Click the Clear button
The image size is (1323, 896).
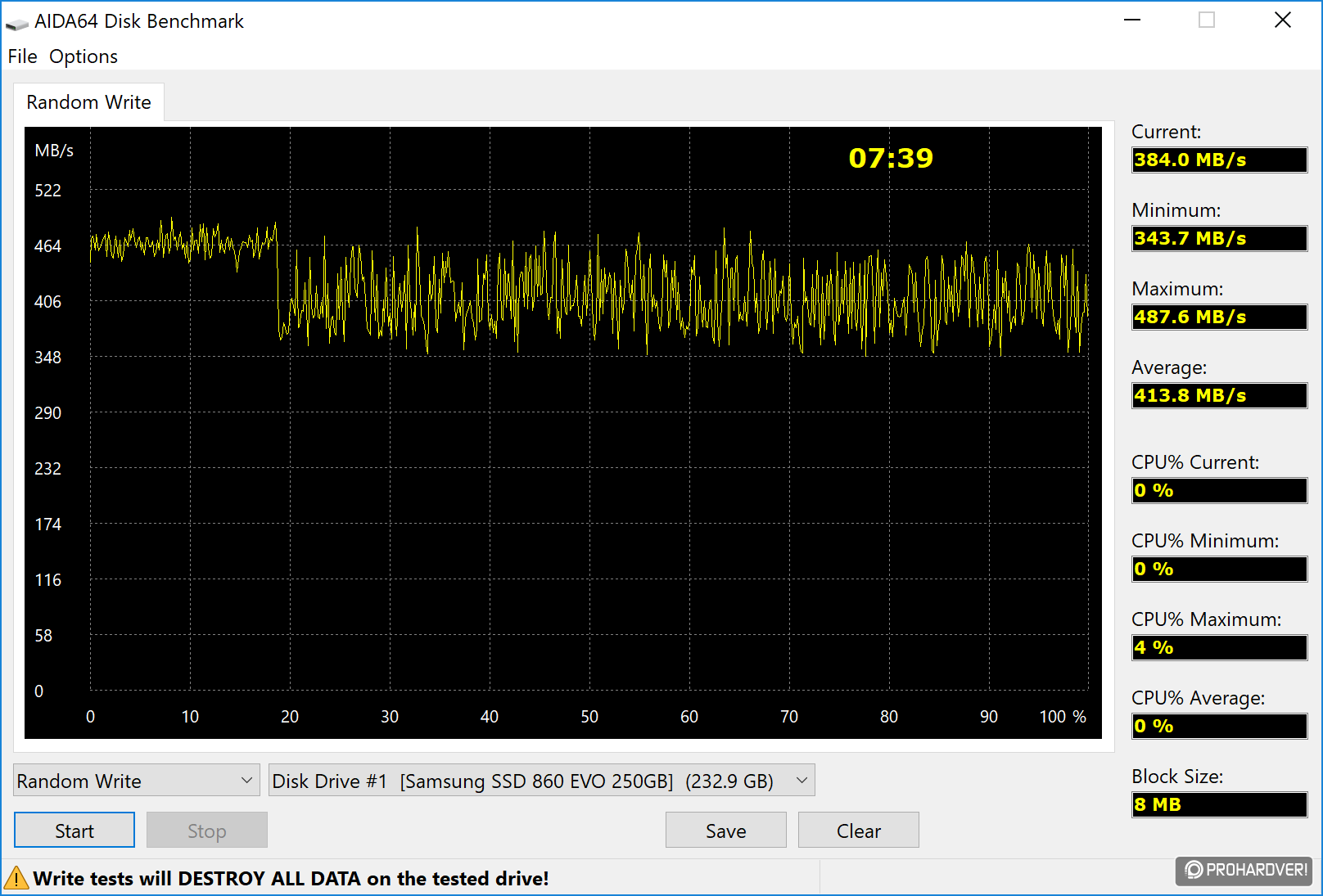(859, 831)
